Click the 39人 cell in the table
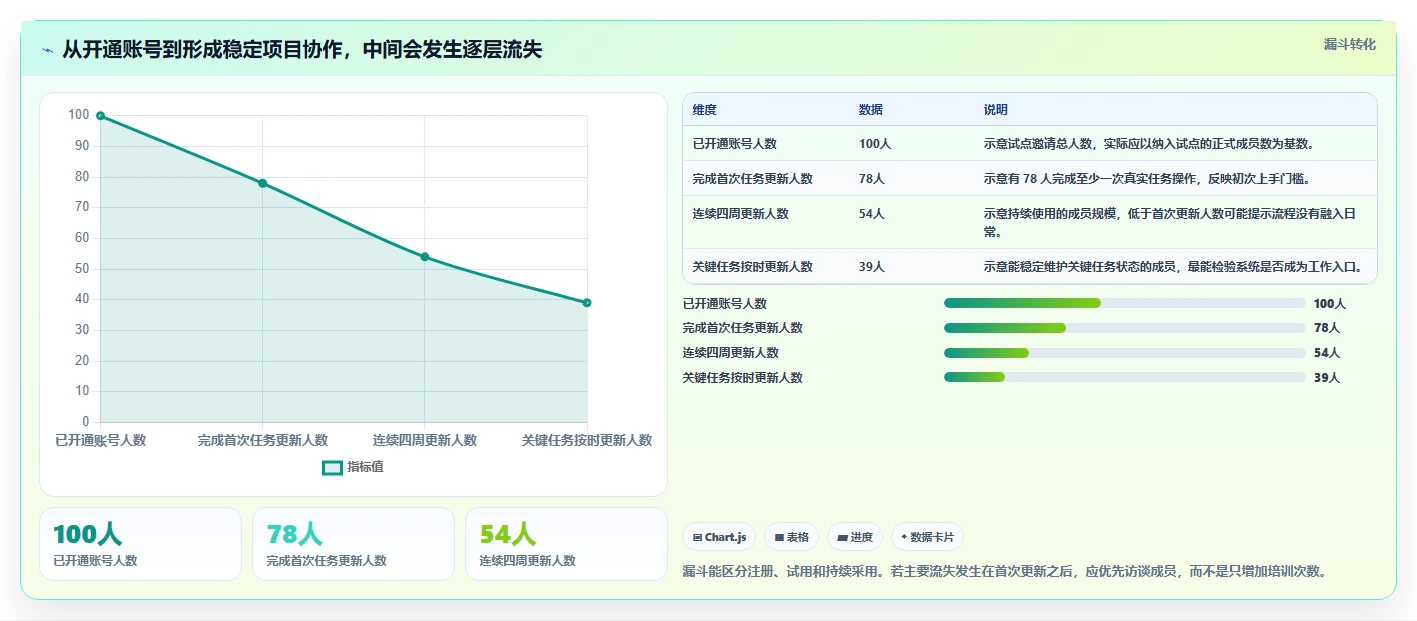1417x621 pixels. tap(872, 267)
